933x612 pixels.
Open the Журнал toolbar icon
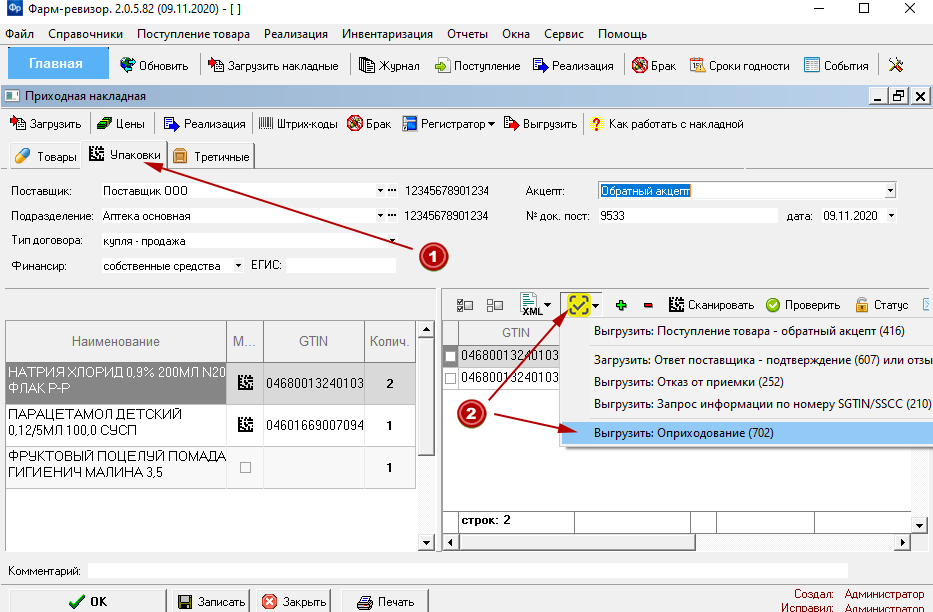[389, 65]
